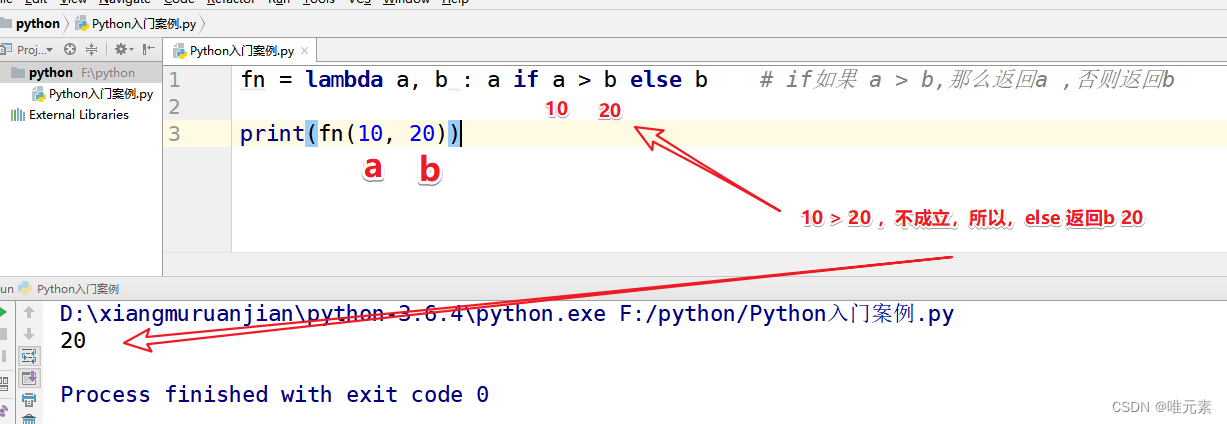The height and width of the screenshot is (424, 1227).
Task: Open the Run menu
Action: point(278,3)
